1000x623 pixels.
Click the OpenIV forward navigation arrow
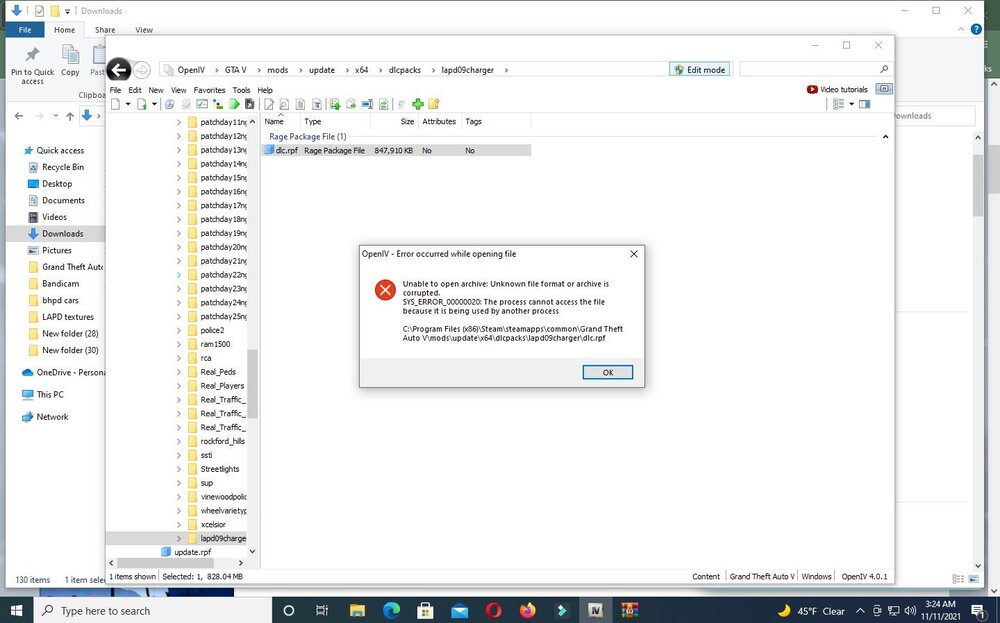pyautogui.click(x=142, y=70)
